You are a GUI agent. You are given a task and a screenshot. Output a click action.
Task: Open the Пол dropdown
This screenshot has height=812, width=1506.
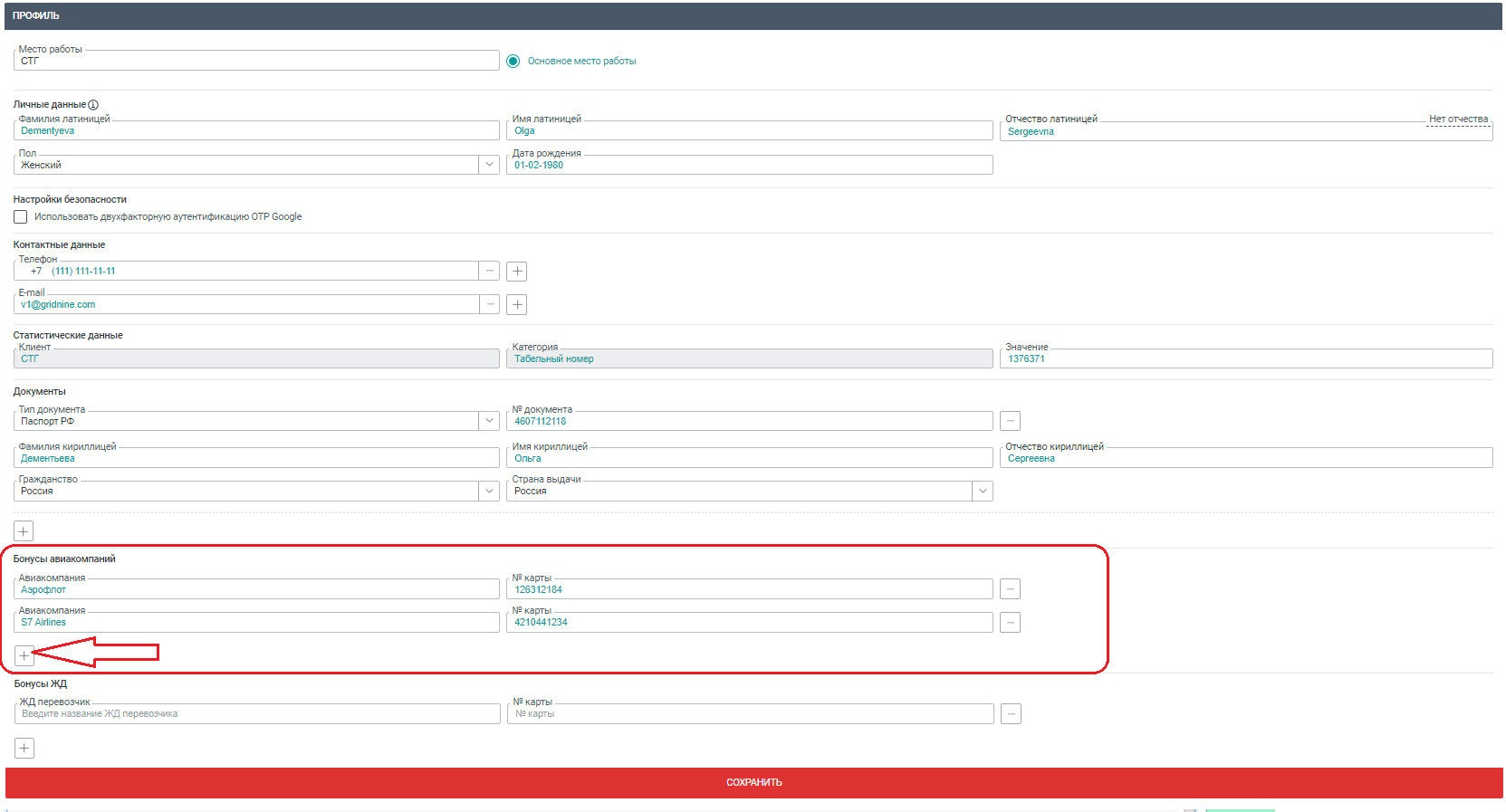489,165
